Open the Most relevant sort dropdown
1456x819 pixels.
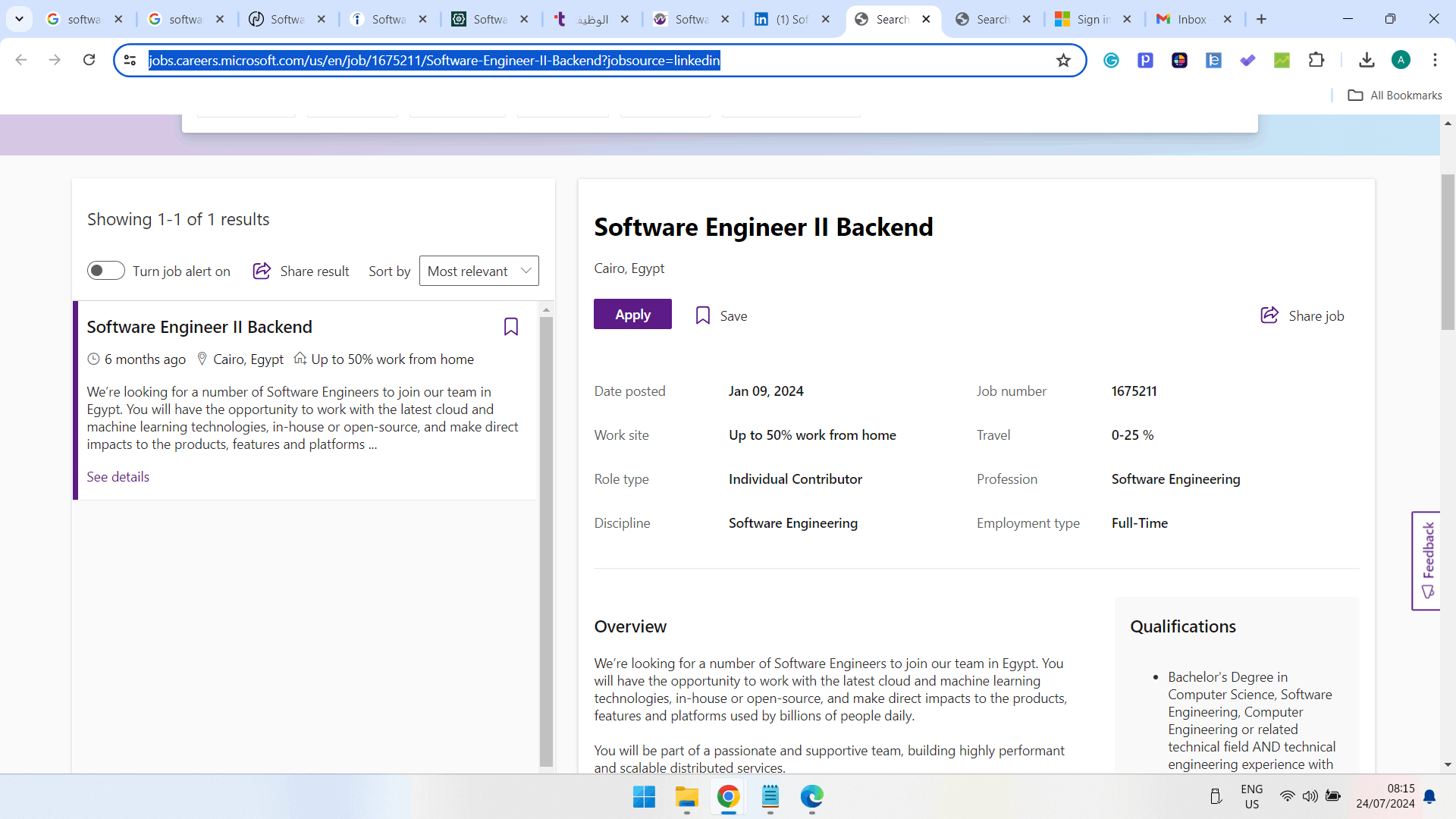point(479,271)
